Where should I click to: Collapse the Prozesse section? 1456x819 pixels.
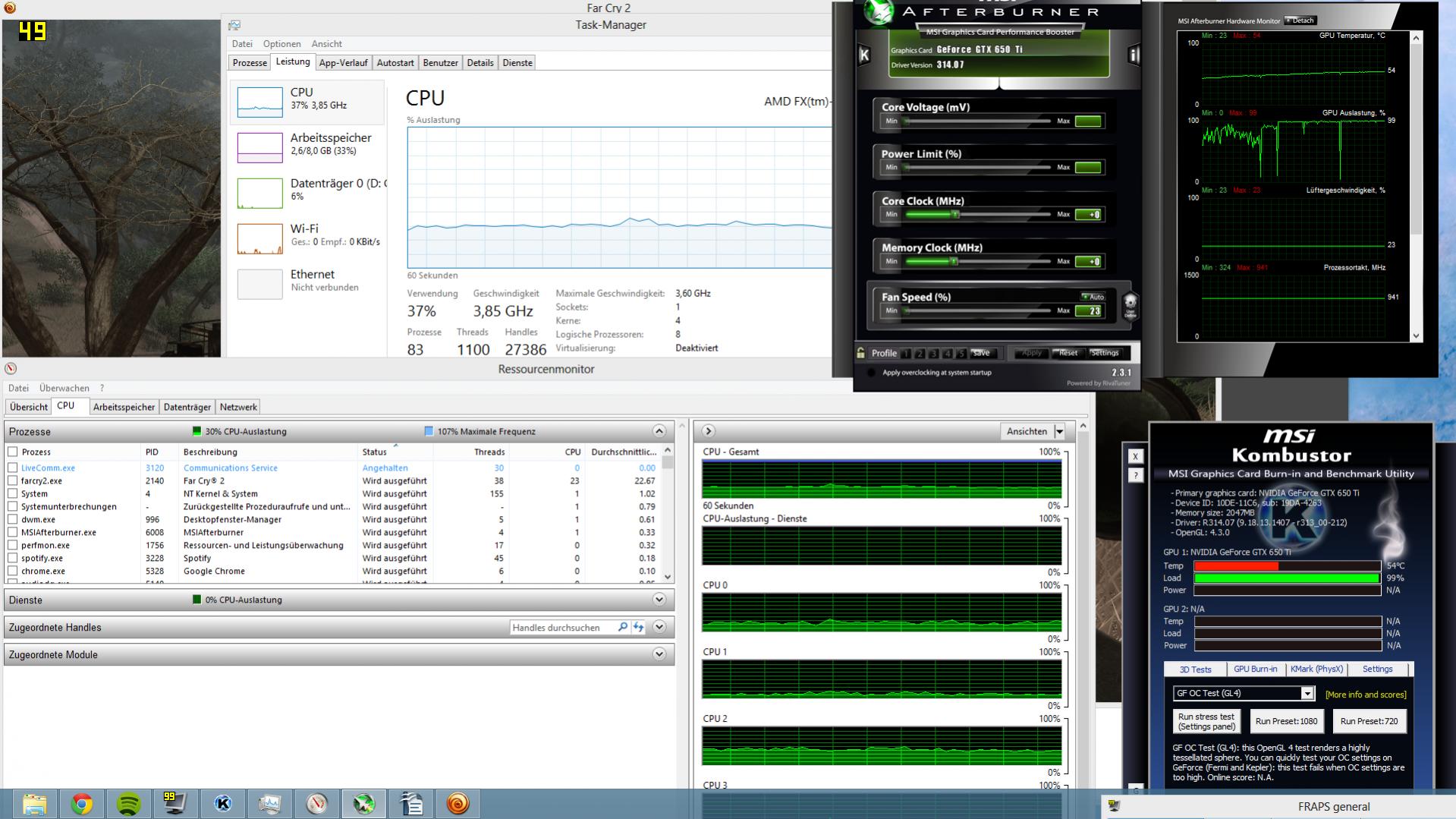coord(659,431)
